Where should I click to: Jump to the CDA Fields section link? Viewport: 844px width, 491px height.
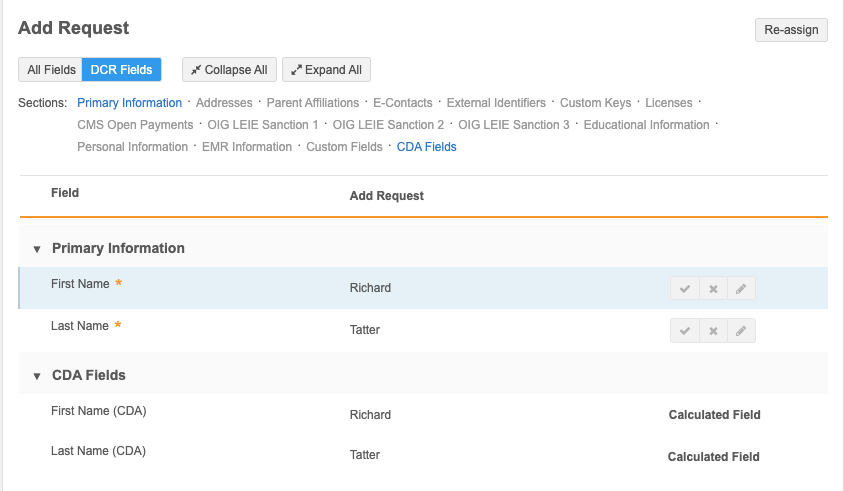(x=426, y=147)
